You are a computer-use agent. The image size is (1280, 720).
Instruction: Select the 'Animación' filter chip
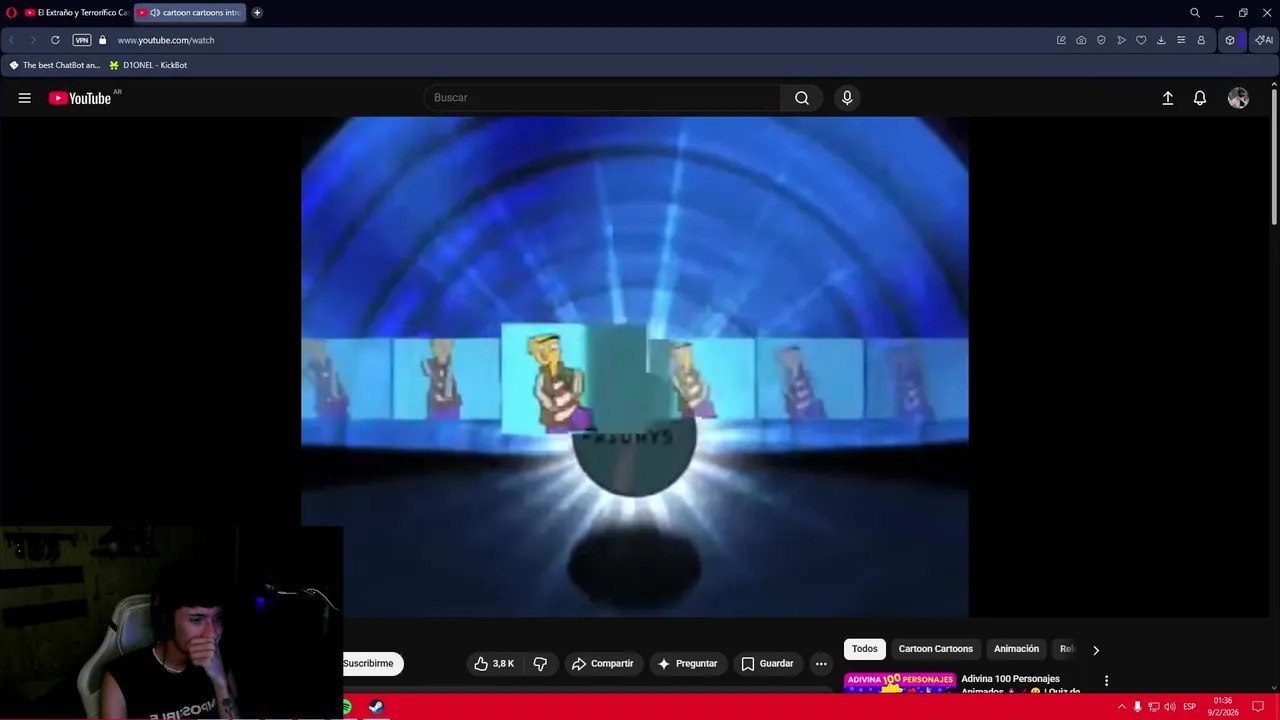[1016, 649]
